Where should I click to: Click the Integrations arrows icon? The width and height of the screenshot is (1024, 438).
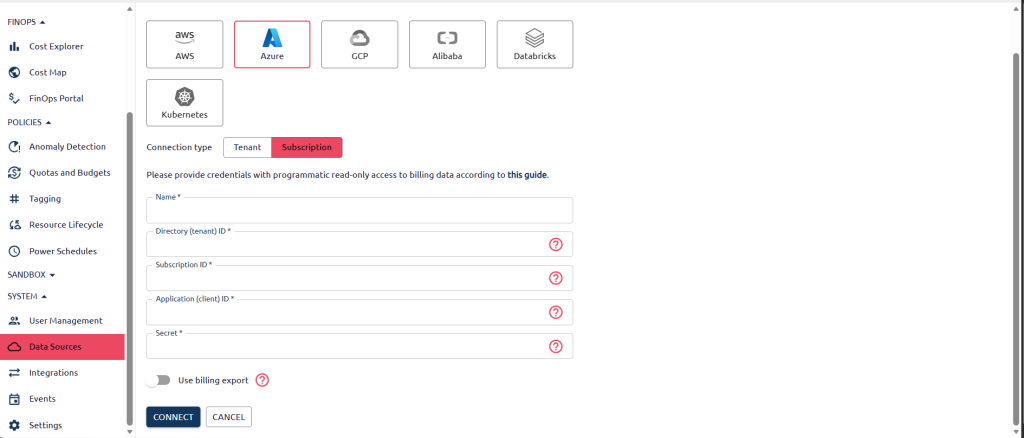coord(14,373)
